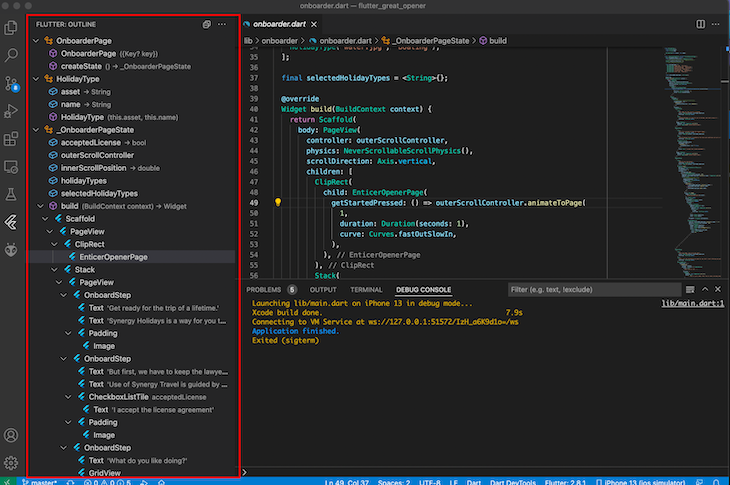Open the Run and Debug view
The image size is (730, 485).
click(x=12, y=111)
